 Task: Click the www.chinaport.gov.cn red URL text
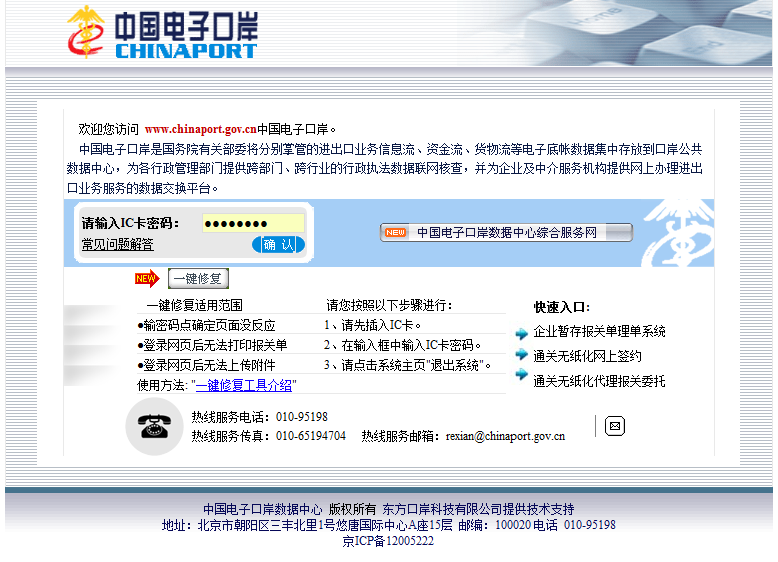[x=200, y=129]
